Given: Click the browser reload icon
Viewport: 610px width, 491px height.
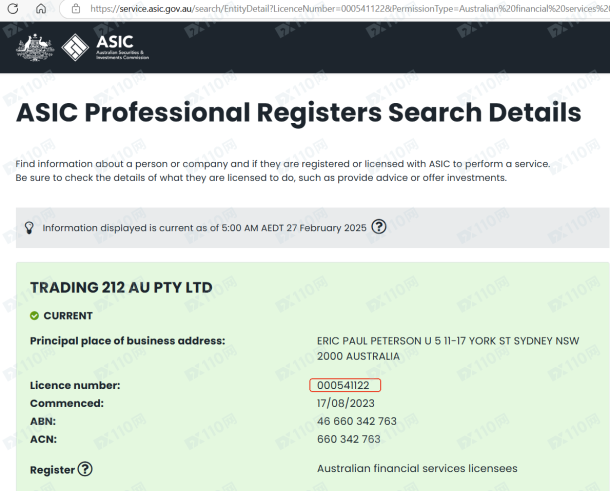Looking at the screenshot, I should click(x=13, y=8).
